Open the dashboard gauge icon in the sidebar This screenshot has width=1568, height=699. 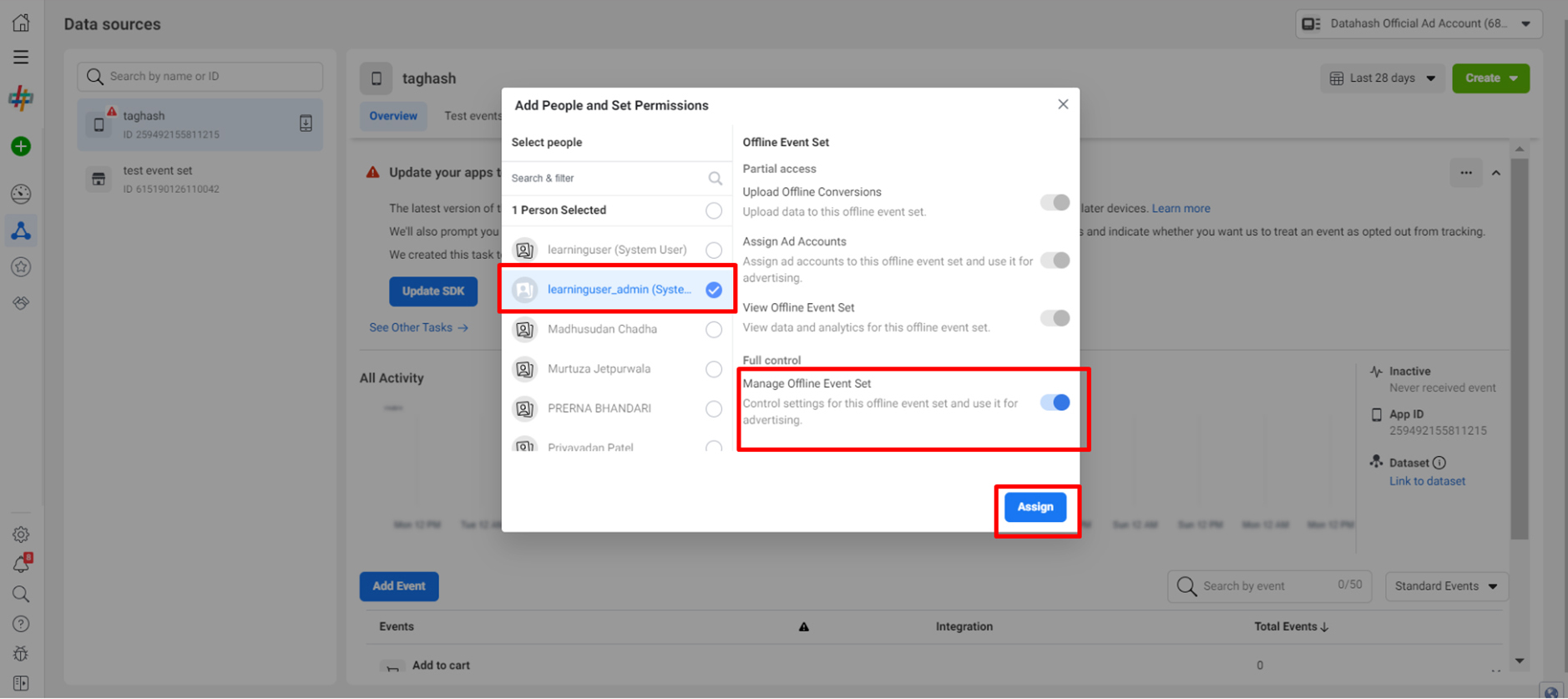tap(21, 194)
